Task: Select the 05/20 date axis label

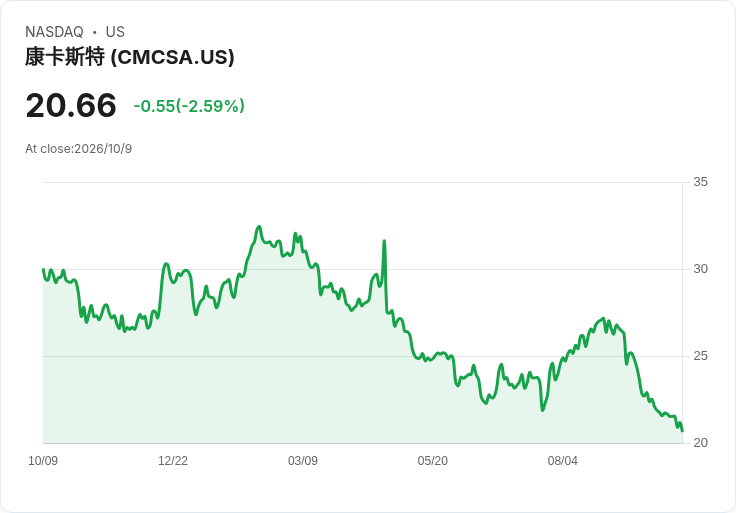Action: (x=433, y=461)
